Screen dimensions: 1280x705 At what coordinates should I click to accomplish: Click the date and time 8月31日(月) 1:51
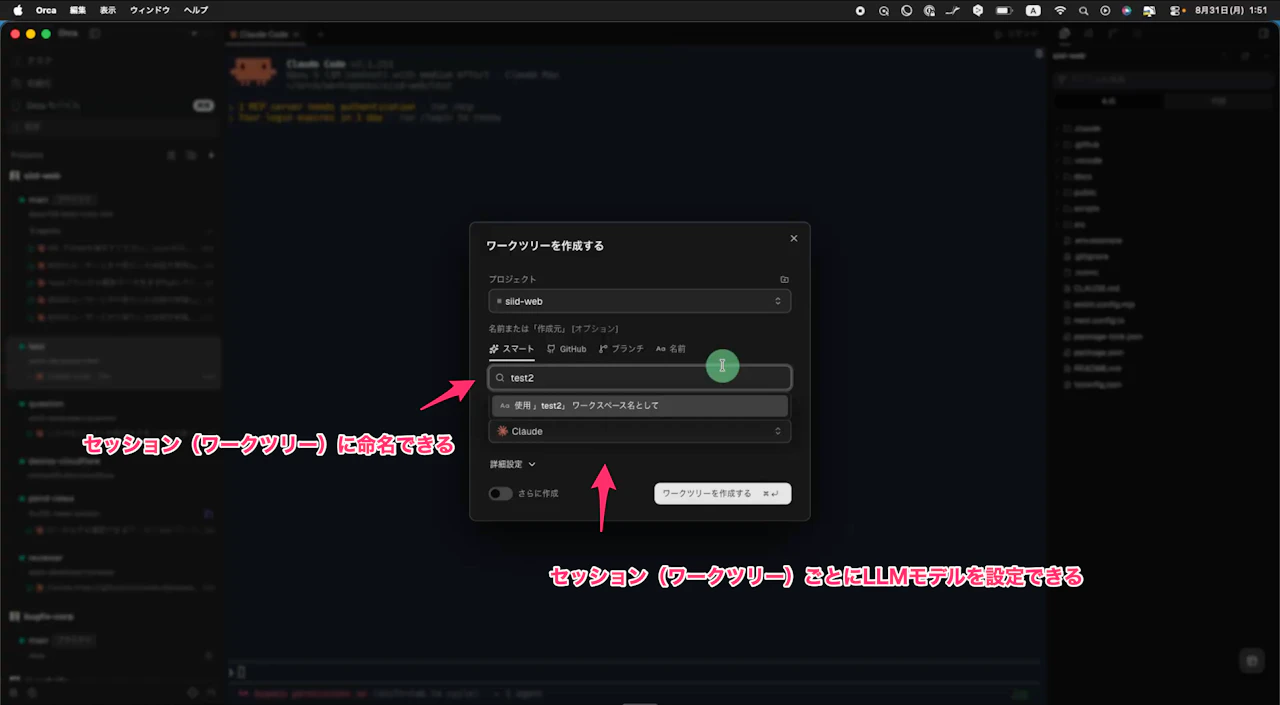(x=1231, y=10)
